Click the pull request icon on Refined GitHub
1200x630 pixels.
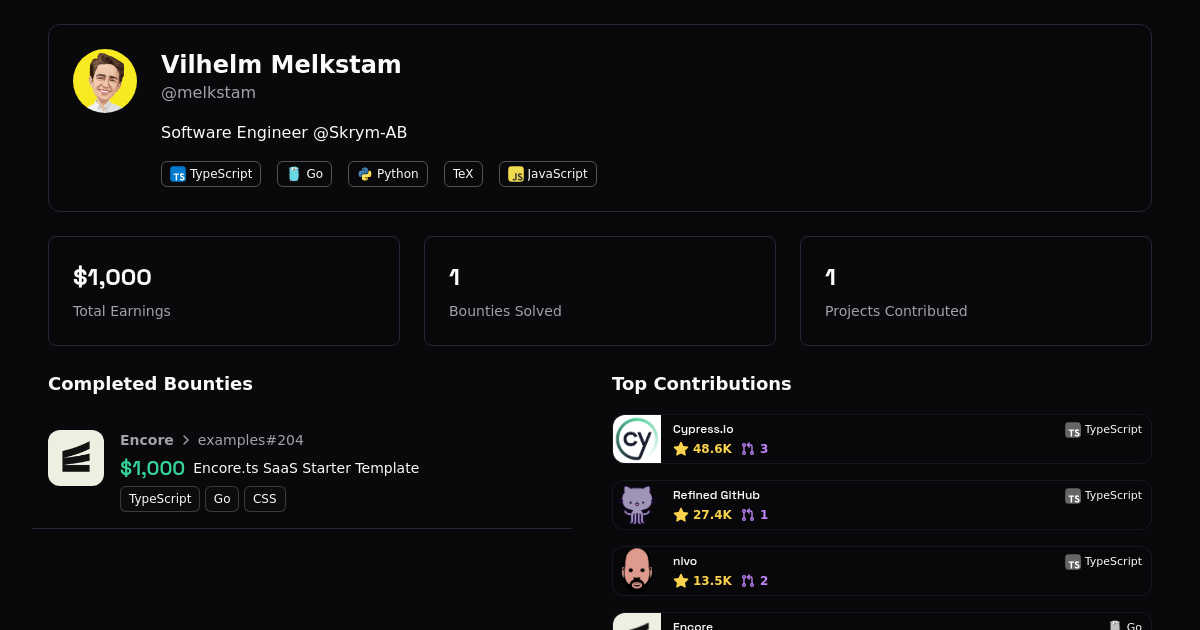coord(748,515)
